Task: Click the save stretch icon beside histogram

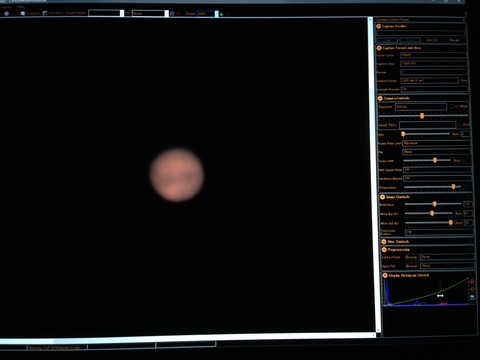Action: [472, 297]
